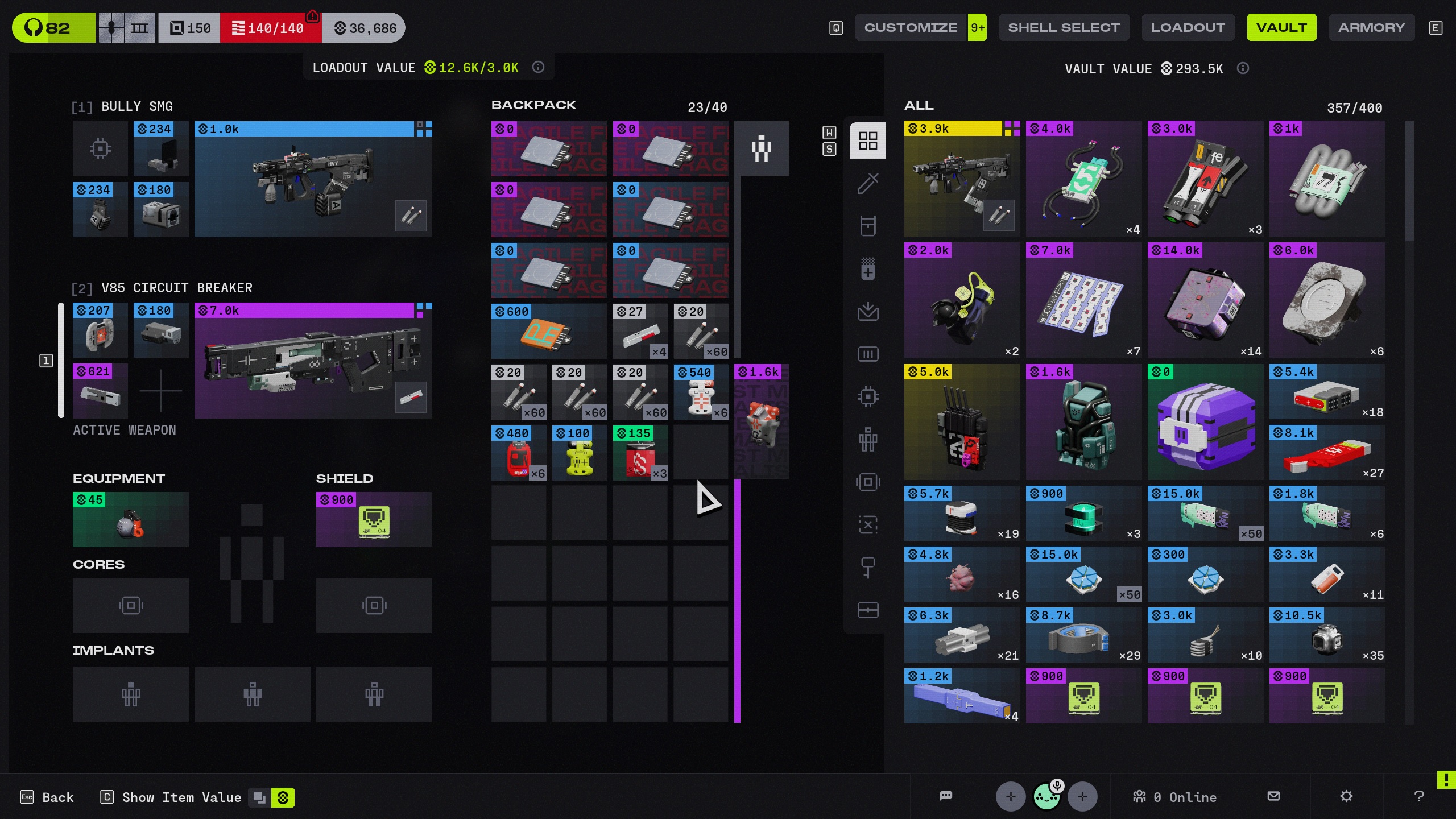Open the SHELL SELECT tab
1456x819 pixels.
(1064, 27)
